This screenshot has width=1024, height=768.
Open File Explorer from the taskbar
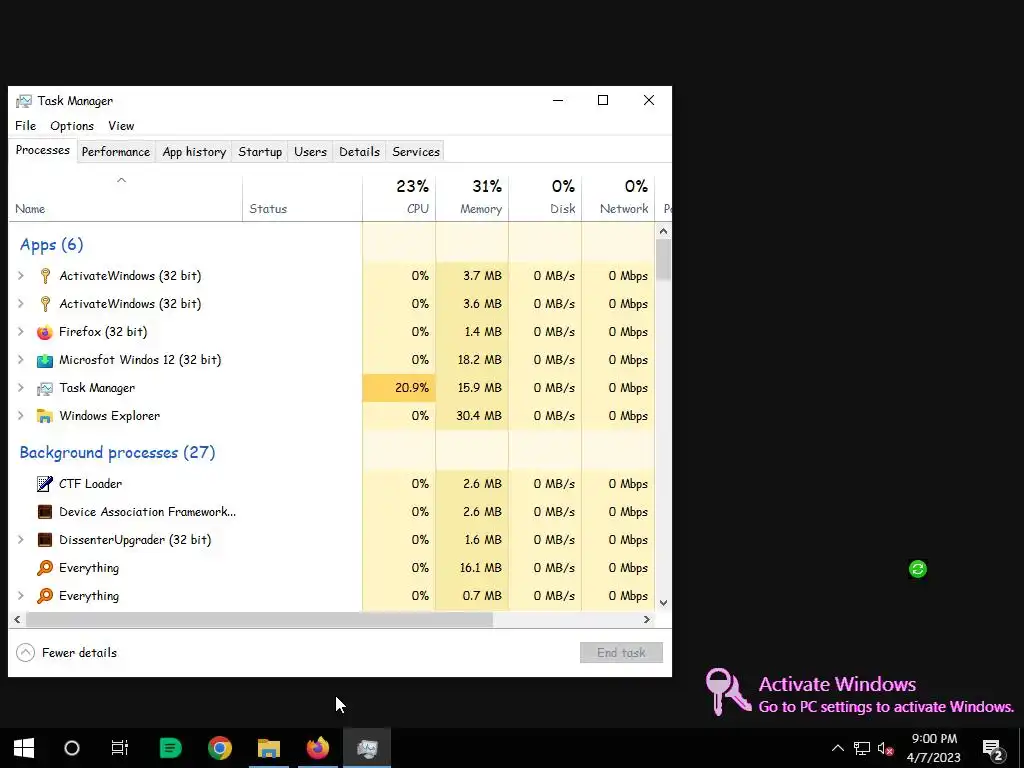268,748
